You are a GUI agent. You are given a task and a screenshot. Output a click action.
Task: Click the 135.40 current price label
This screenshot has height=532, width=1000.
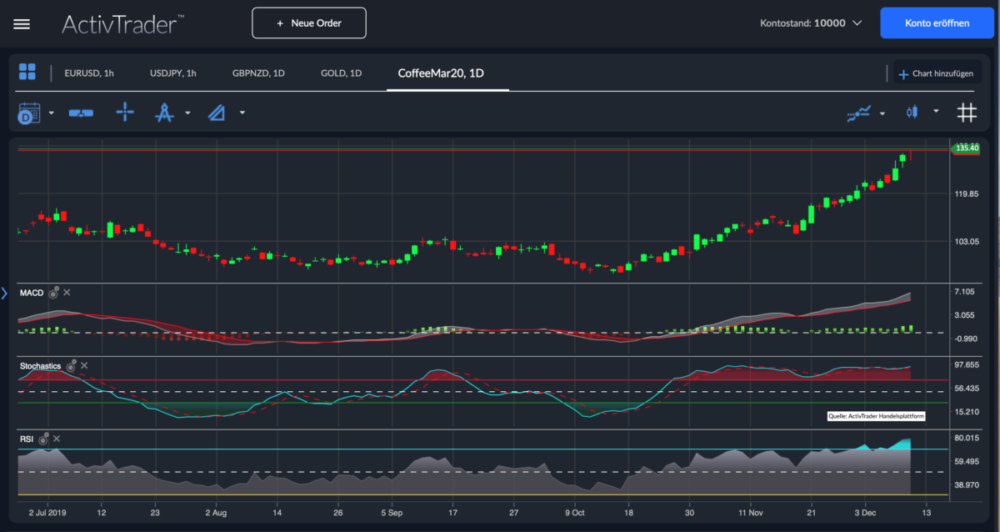pyautogui.click(x=966, y=148)
